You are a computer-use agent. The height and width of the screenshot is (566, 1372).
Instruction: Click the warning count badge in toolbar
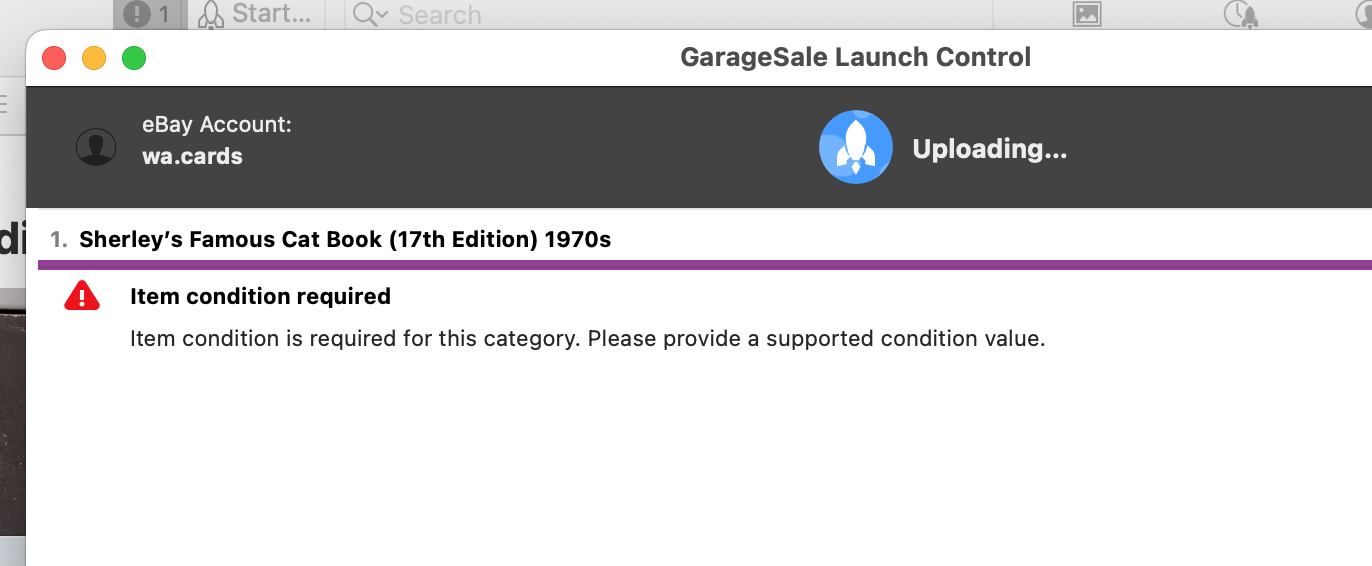[146, 14]
